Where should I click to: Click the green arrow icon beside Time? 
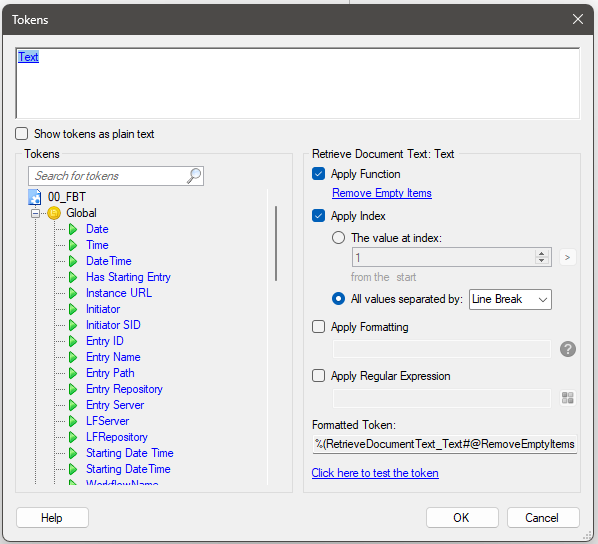point(73,245)
